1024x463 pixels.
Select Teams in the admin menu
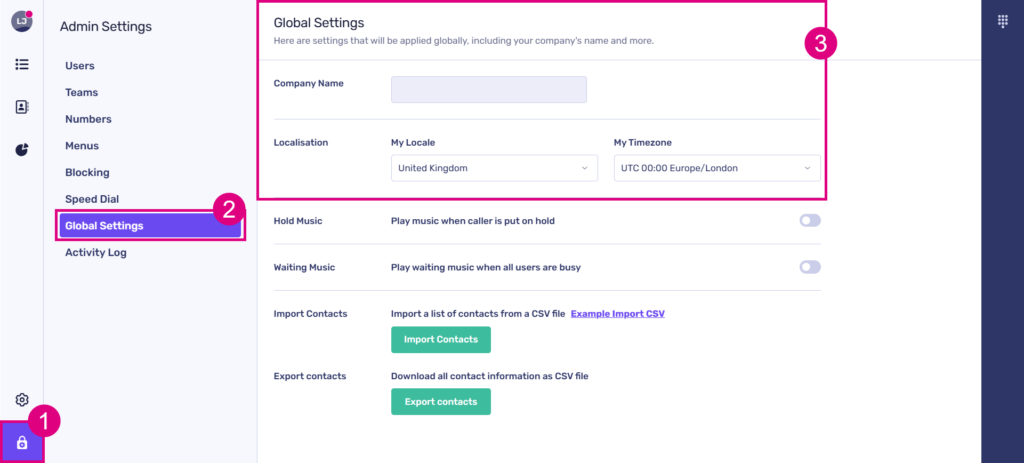(x=81, y=92)
